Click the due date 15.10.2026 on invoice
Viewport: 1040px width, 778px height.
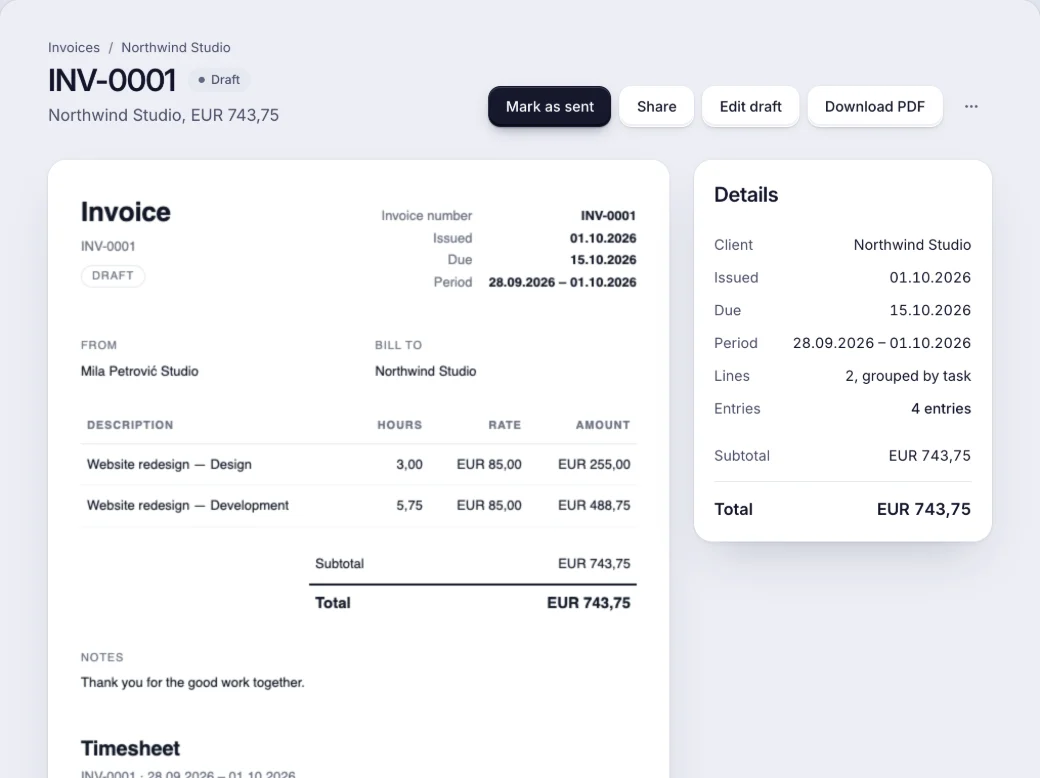pos(603,259)
